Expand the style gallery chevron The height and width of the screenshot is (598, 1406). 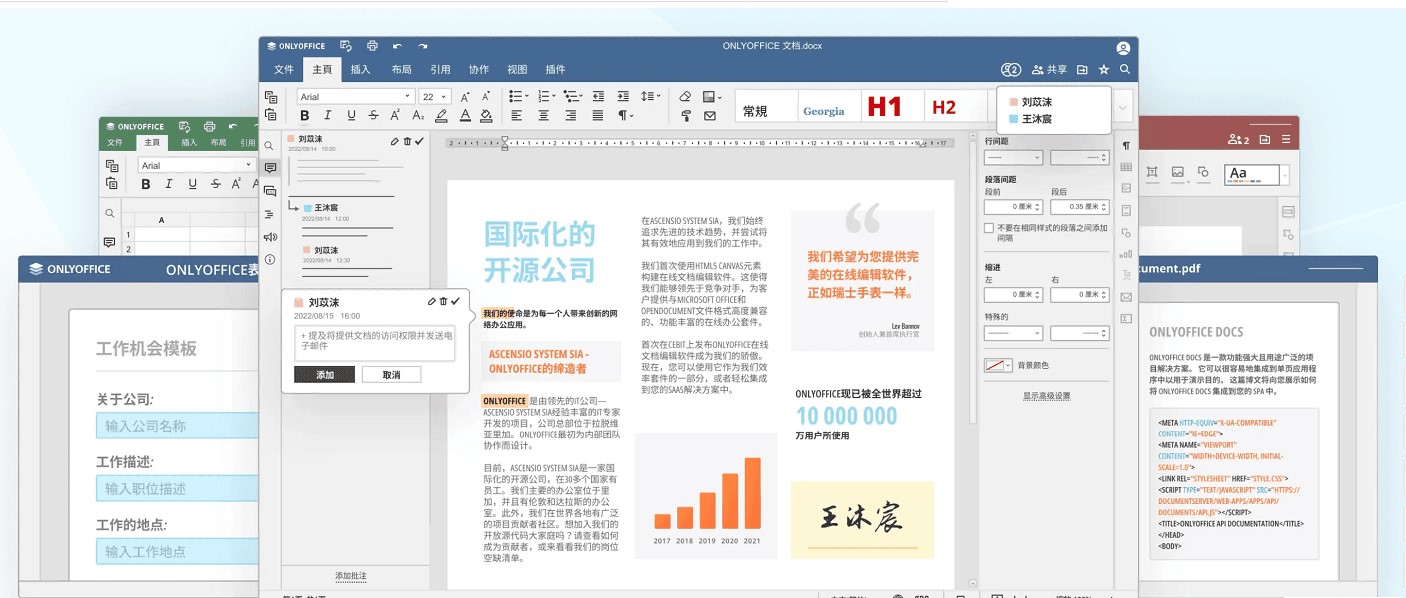[1123, 107]
